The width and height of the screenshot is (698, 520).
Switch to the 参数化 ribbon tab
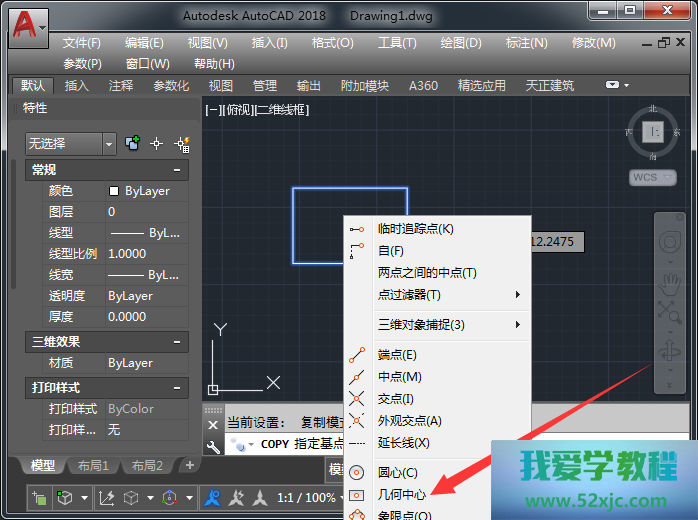click(171, 86)
